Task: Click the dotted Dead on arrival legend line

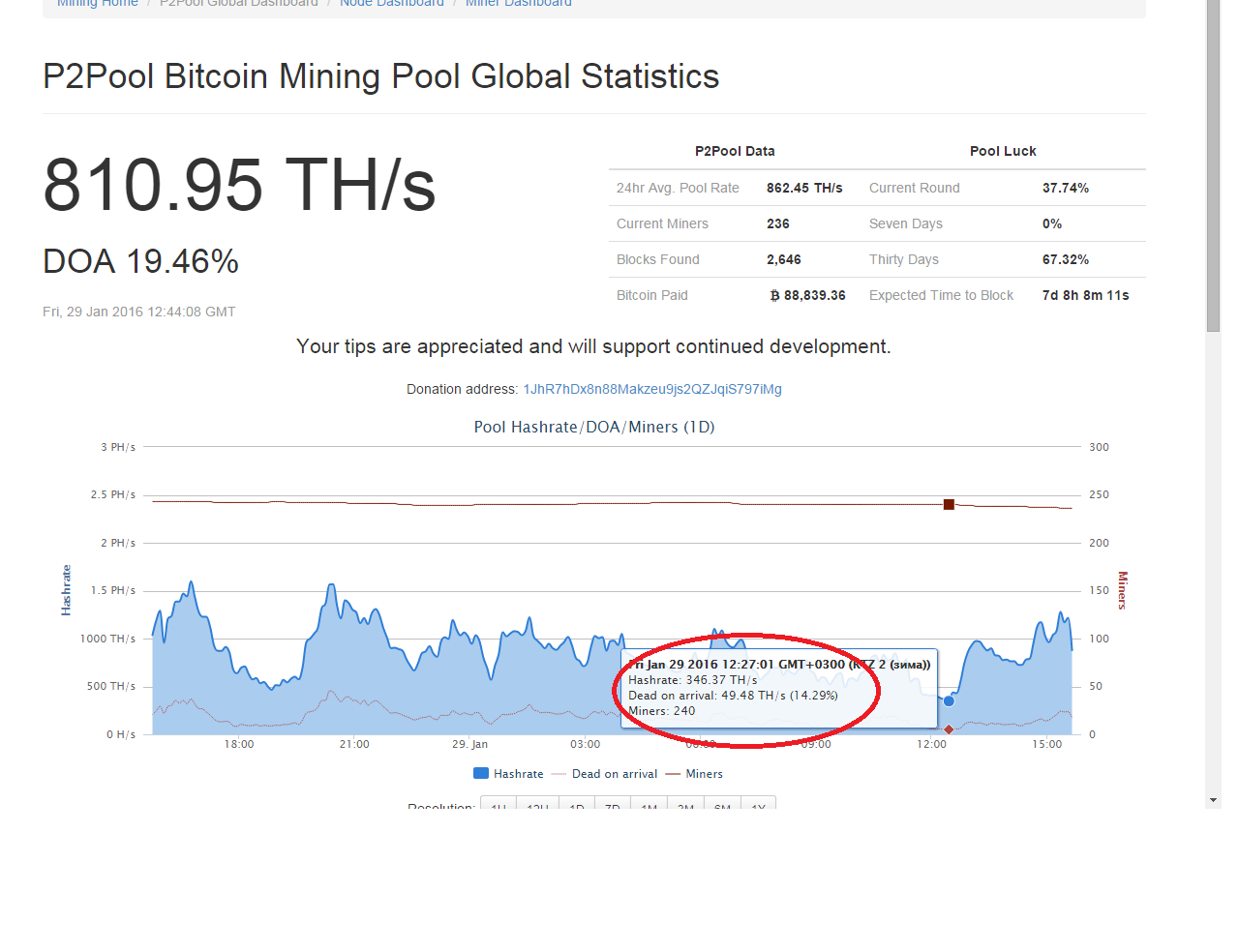Action: [559, 774]
